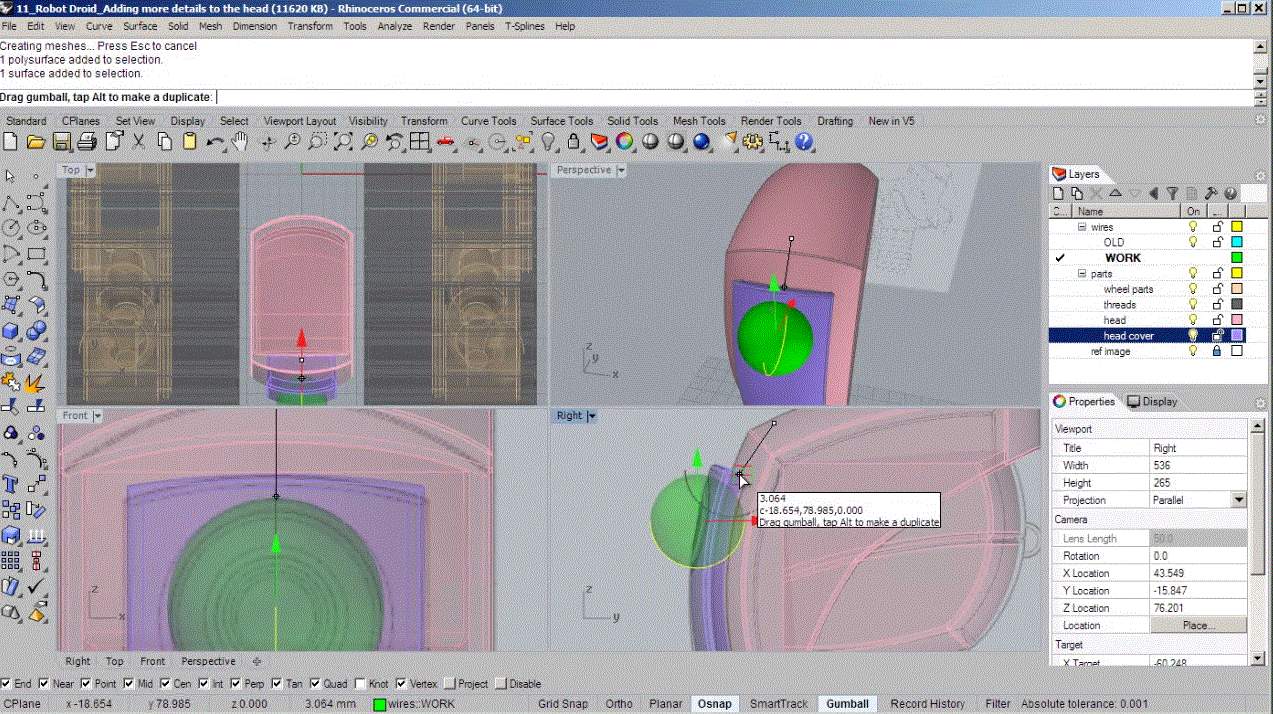
Task: Check the Disable osnap checkbox
Action: click(x=501, y=684)
